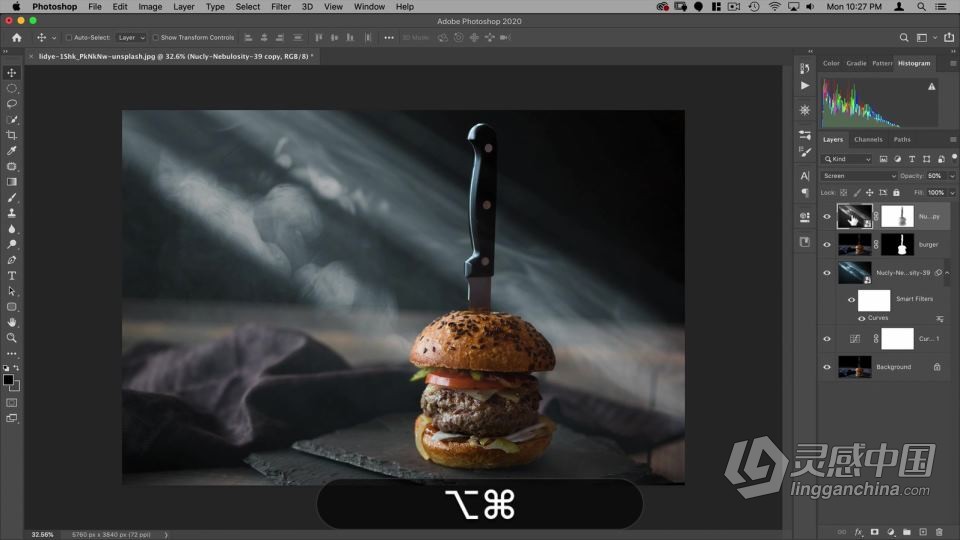The image size is (960, 540).
Task: Select the burger layer mask thumbnail
Action: click(x=897, y=244)
